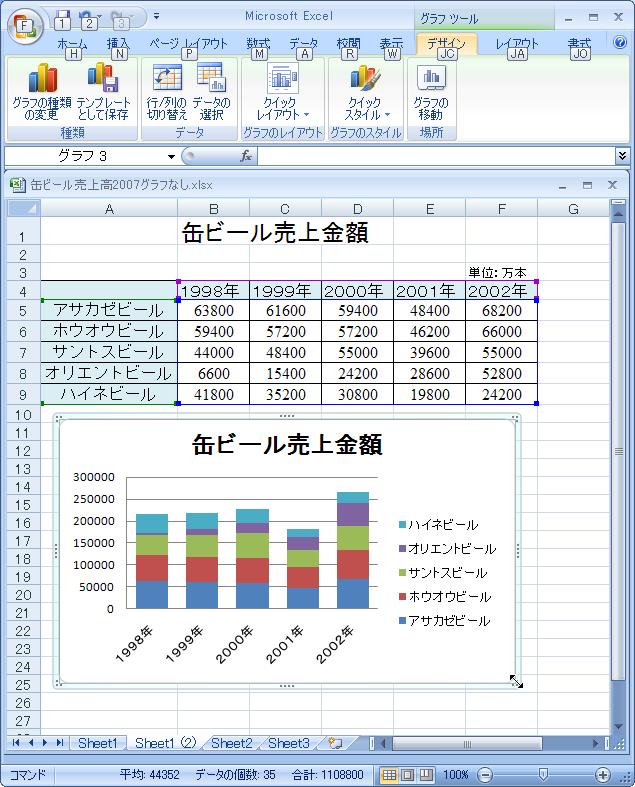Click the 300000 vertical axis label
Viewport: 635px width, 787px height.
pyautogui.click(x=94, y=477)
